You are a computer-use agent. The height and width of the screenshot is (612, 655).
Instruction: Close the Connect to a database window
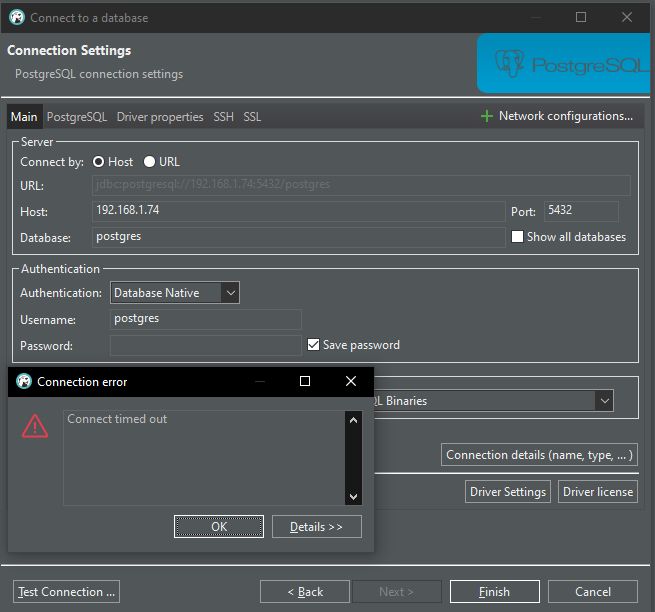click(627, 17)
